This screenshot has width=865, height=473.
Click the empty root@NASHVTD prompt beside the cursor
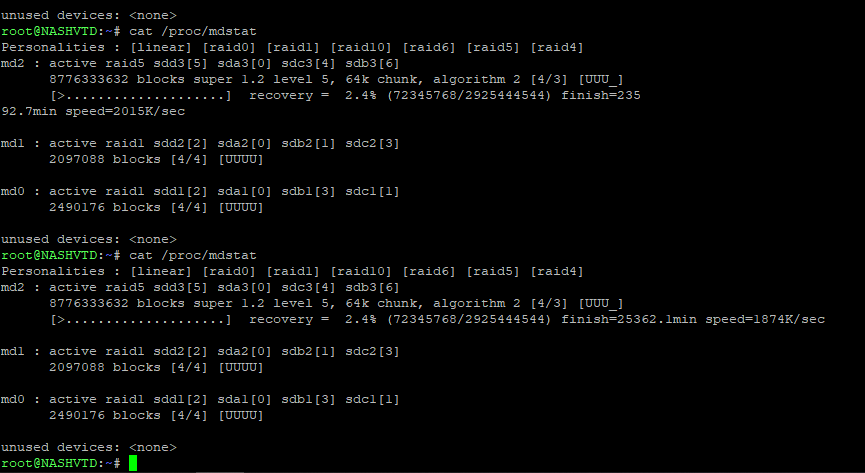tap(61, 464)
